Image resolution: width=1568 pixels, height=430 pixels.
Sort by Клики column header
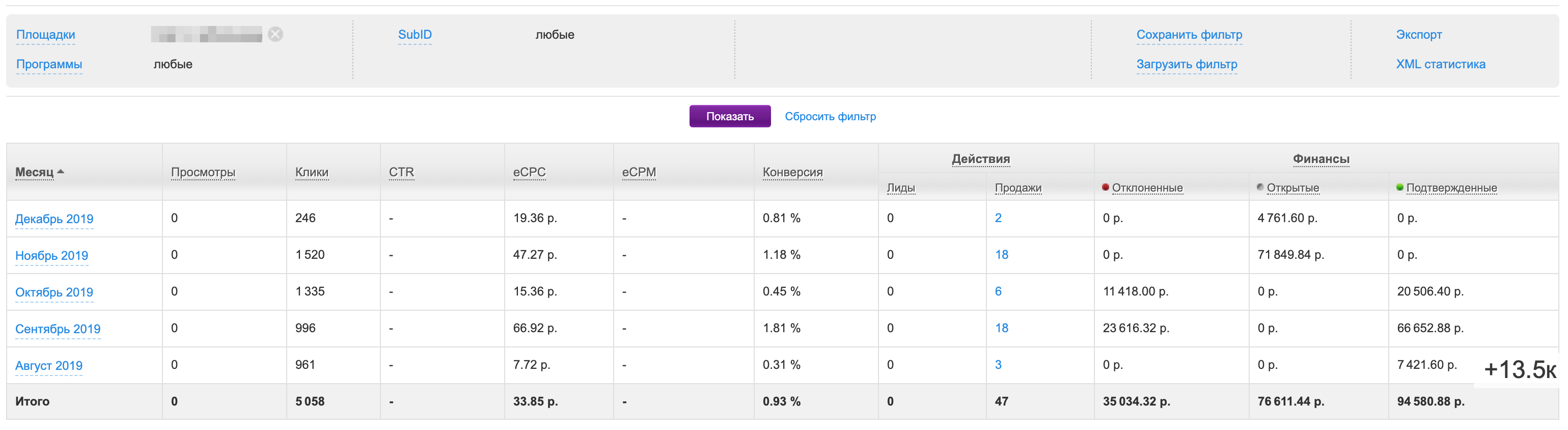(x=312, y=172)
